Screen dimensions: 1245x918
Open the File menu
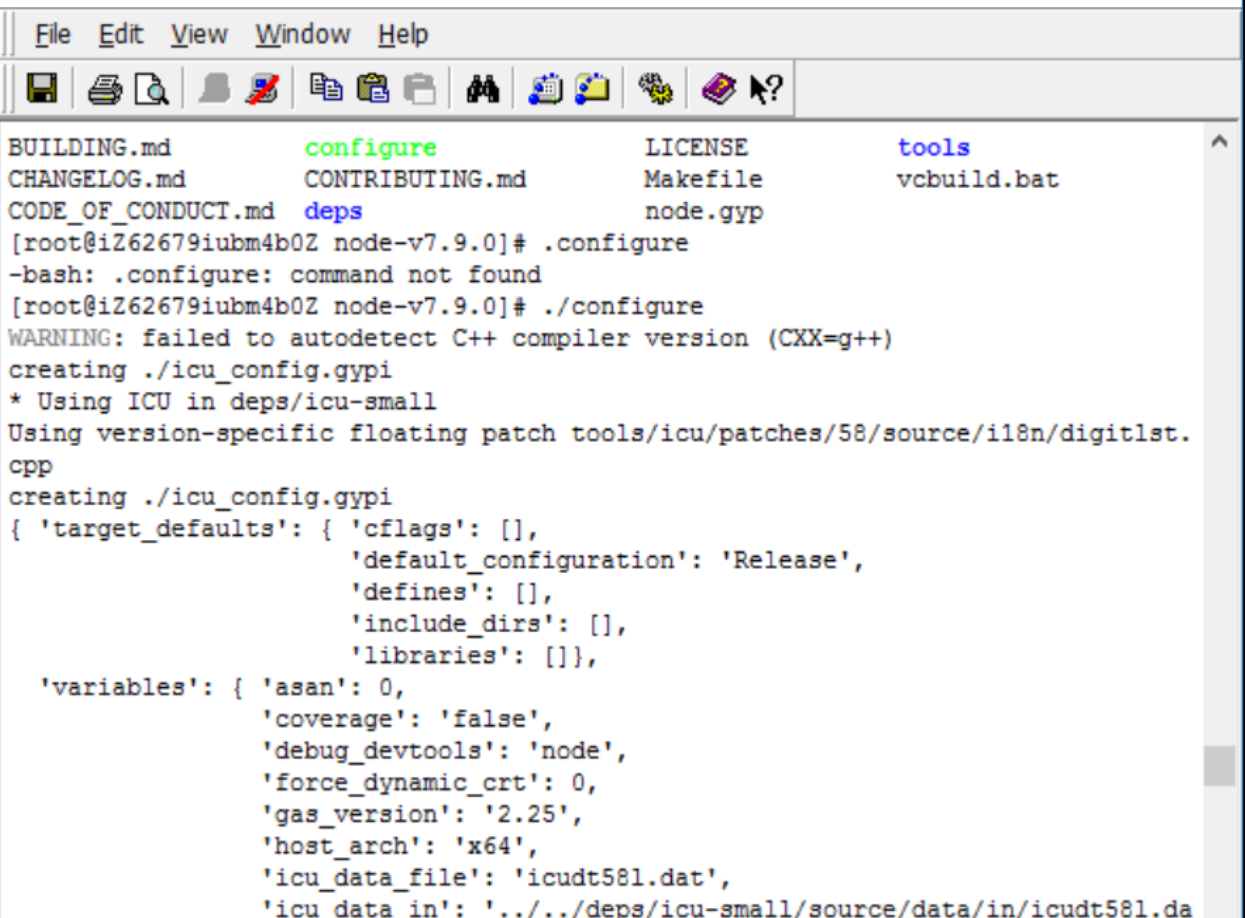pos(53,34)
